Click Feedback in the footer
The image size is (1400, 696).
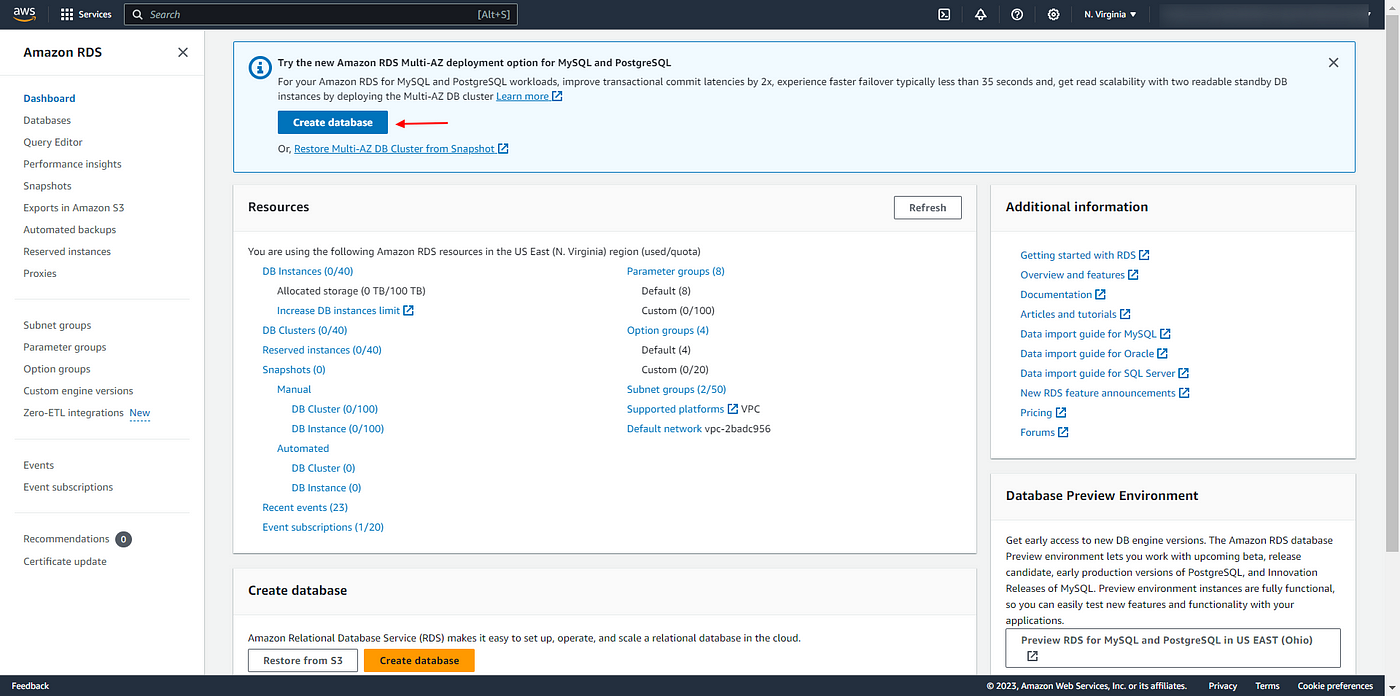(30, 686)
